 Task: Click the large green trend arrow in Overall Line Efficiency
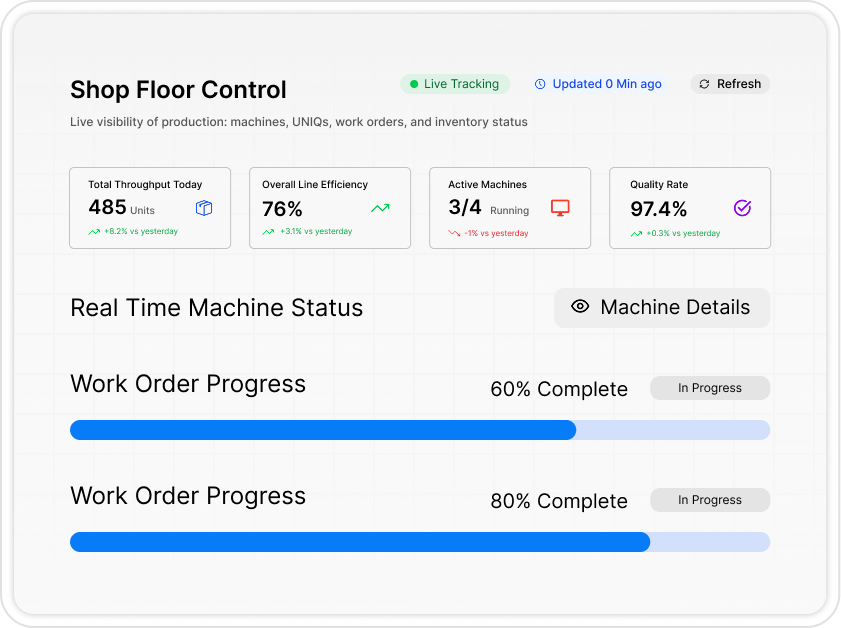[380, 208]
